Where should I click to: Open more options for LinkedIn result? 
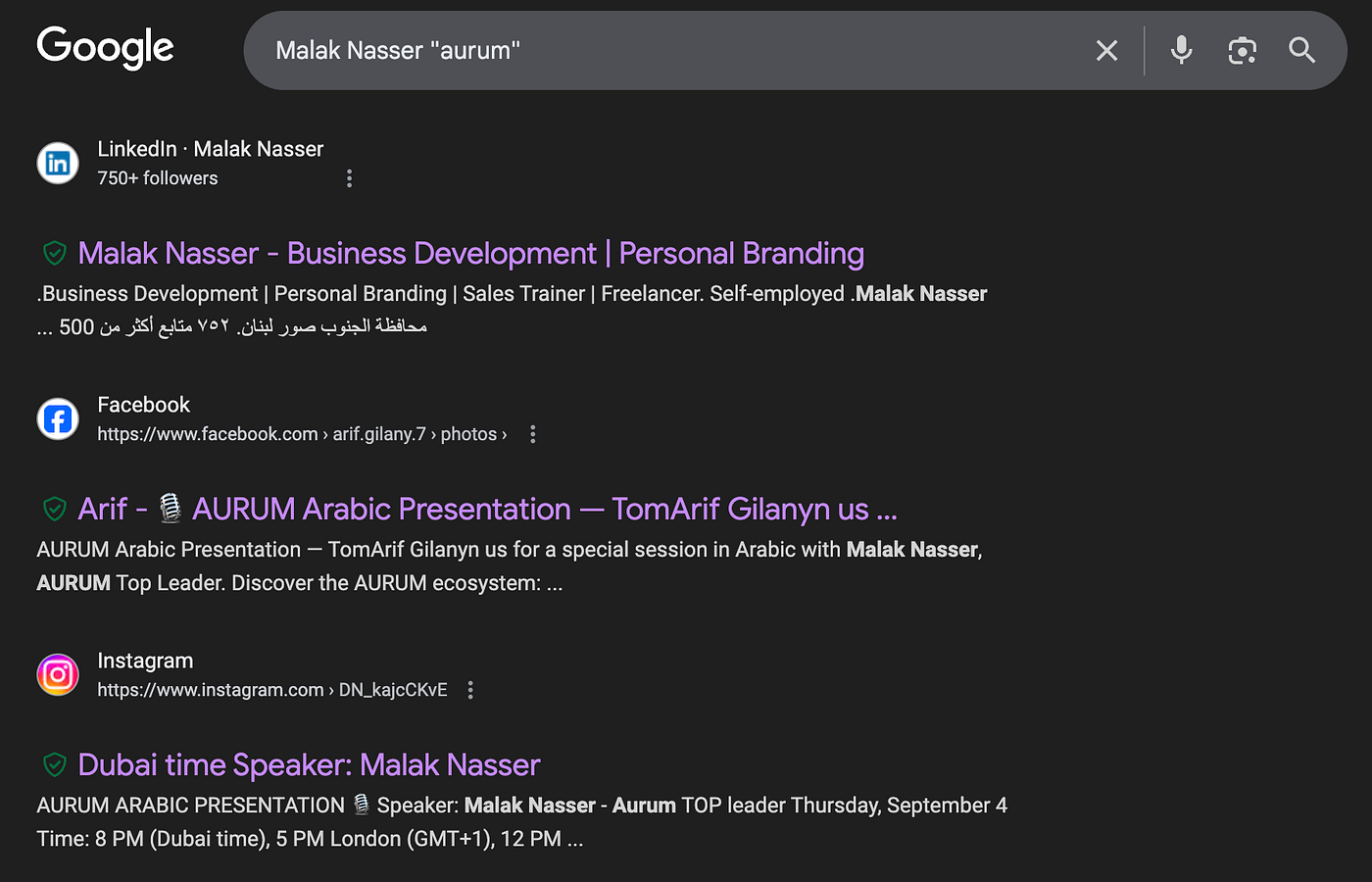click(349, 178)
